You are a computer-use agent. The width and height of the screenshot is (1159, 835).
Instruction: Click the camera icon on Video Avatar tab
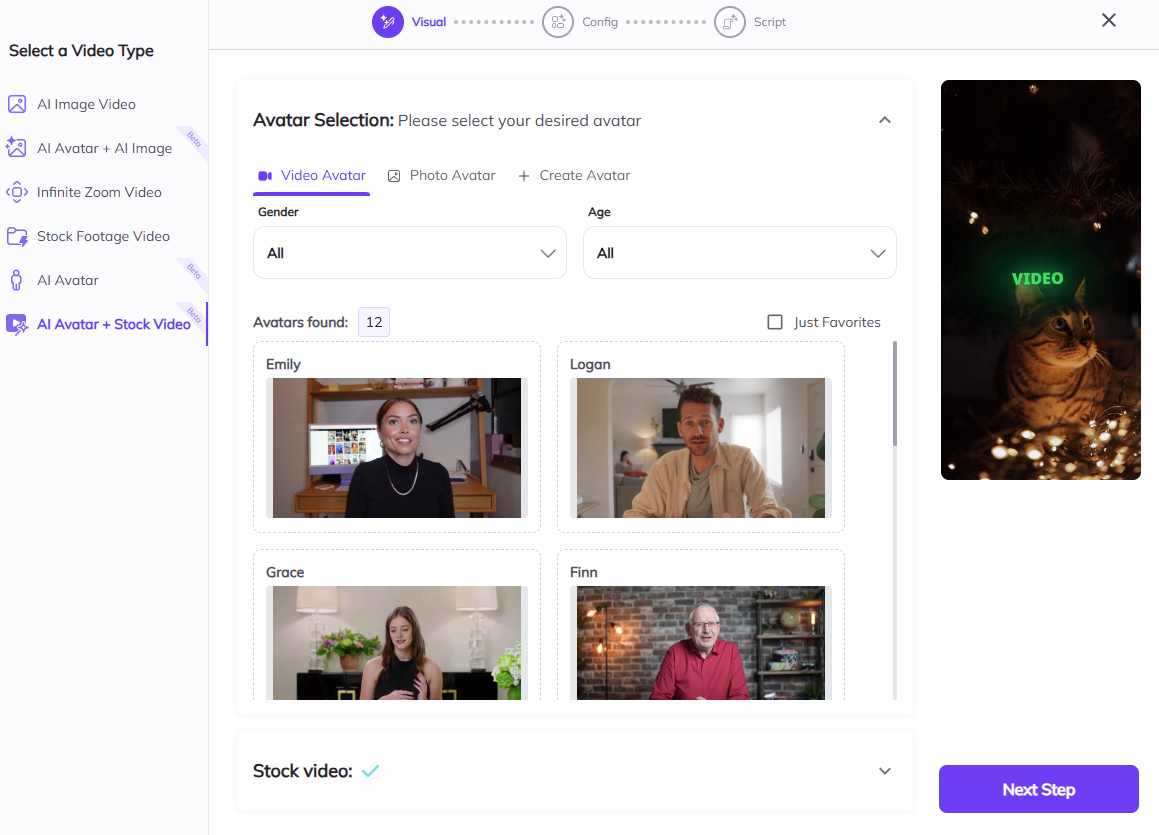click(265, 176)
